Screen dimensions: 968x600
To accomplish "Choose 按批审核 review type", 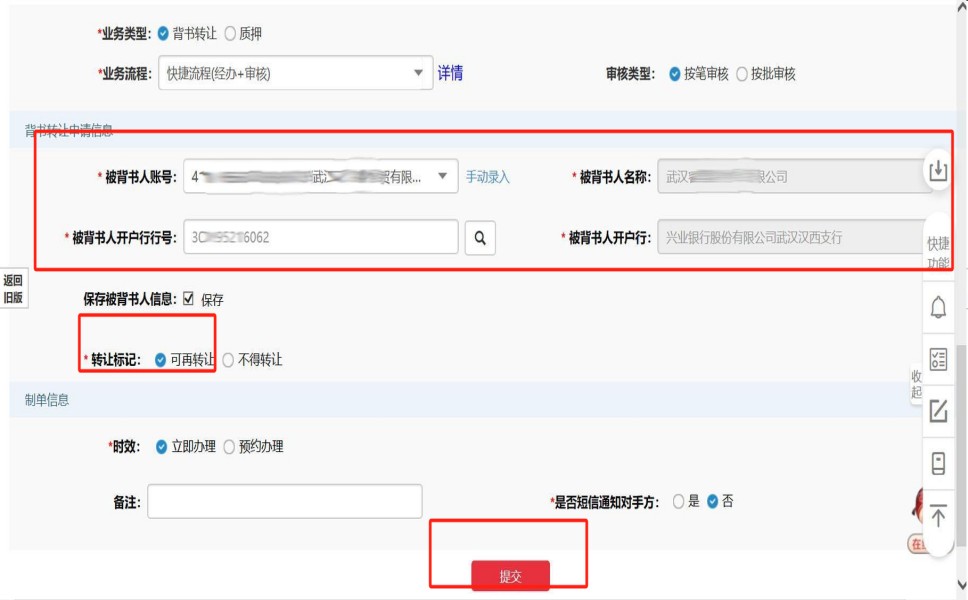I will (x=741, y=74).
